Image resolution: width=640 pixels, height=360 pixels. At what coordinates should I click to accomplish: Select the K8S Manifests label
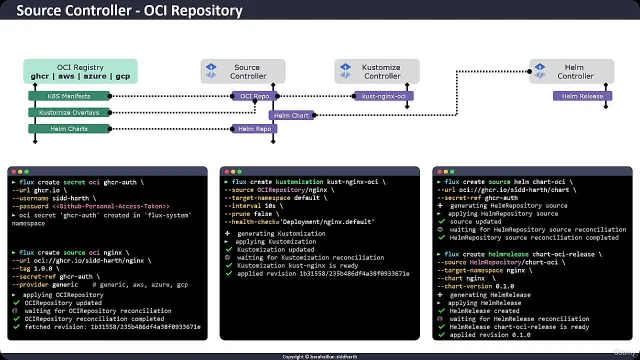tap(69, 96)
